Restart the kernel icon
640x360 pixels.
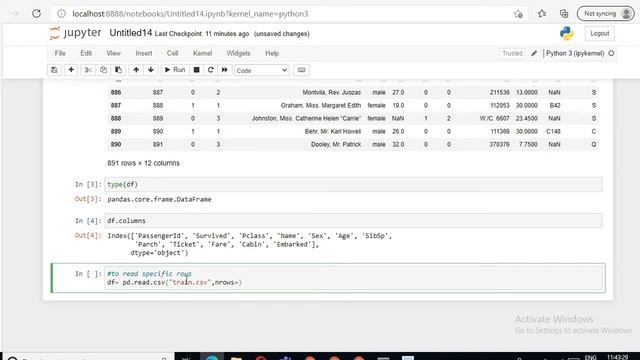211,70
